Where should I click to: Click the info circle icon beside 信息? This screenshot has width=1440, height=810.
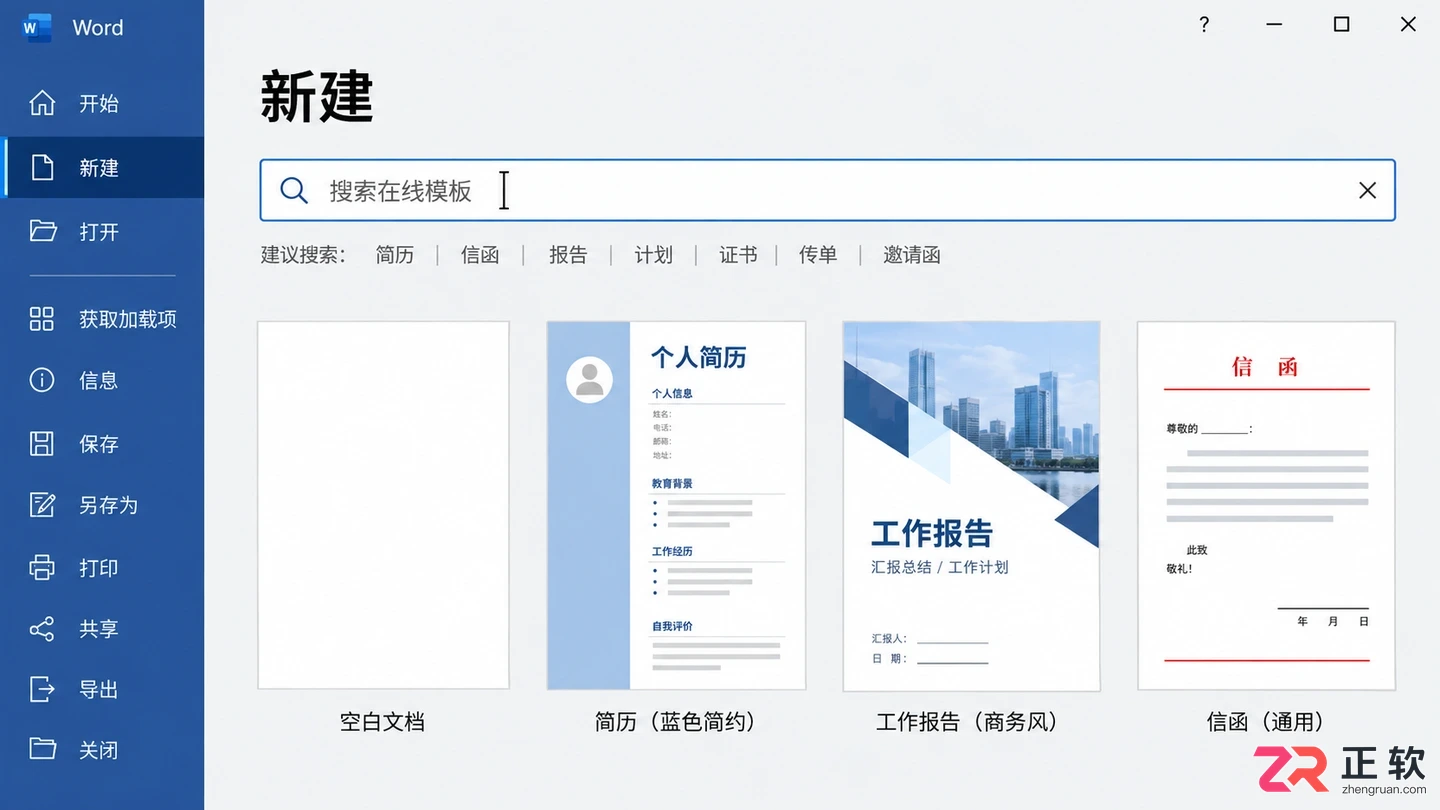42,380
